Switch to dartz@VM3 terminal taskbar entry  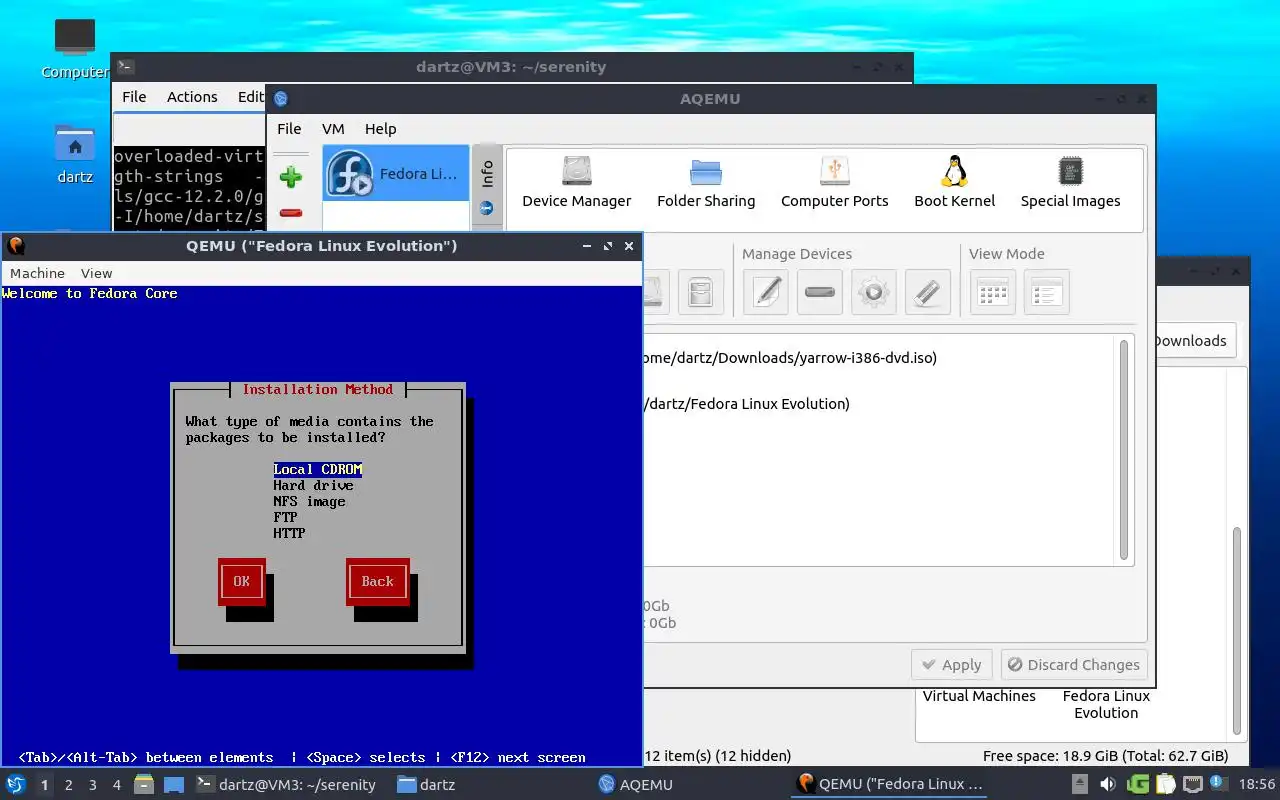[x=287, y=785]
